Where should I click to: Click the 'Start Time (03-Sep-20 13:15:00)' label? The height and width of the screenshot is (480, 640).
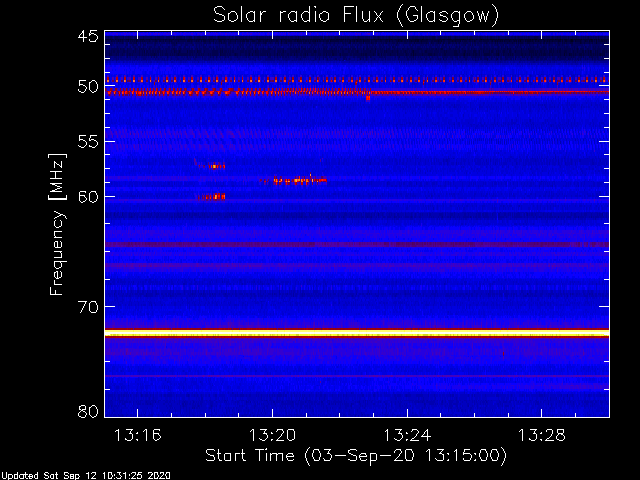pyautogui.click(x=356, y=455)
